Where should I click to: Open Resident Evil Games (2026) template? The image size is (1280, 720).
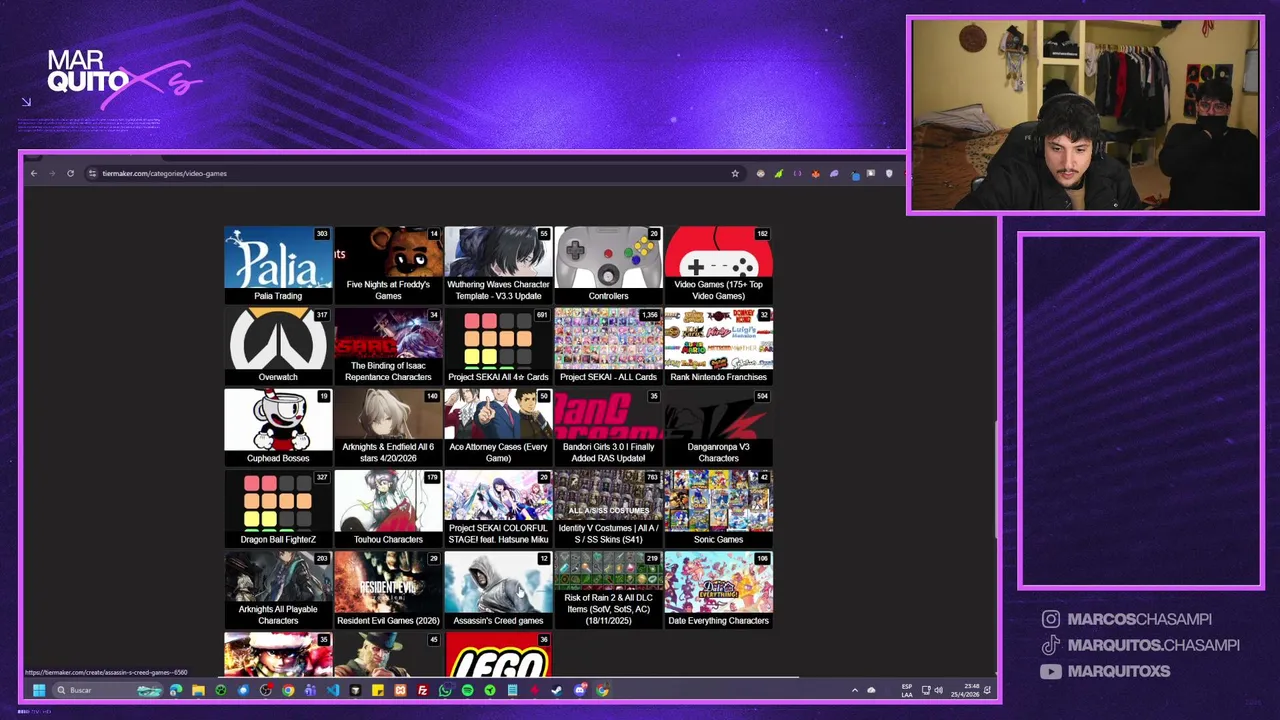388,589
